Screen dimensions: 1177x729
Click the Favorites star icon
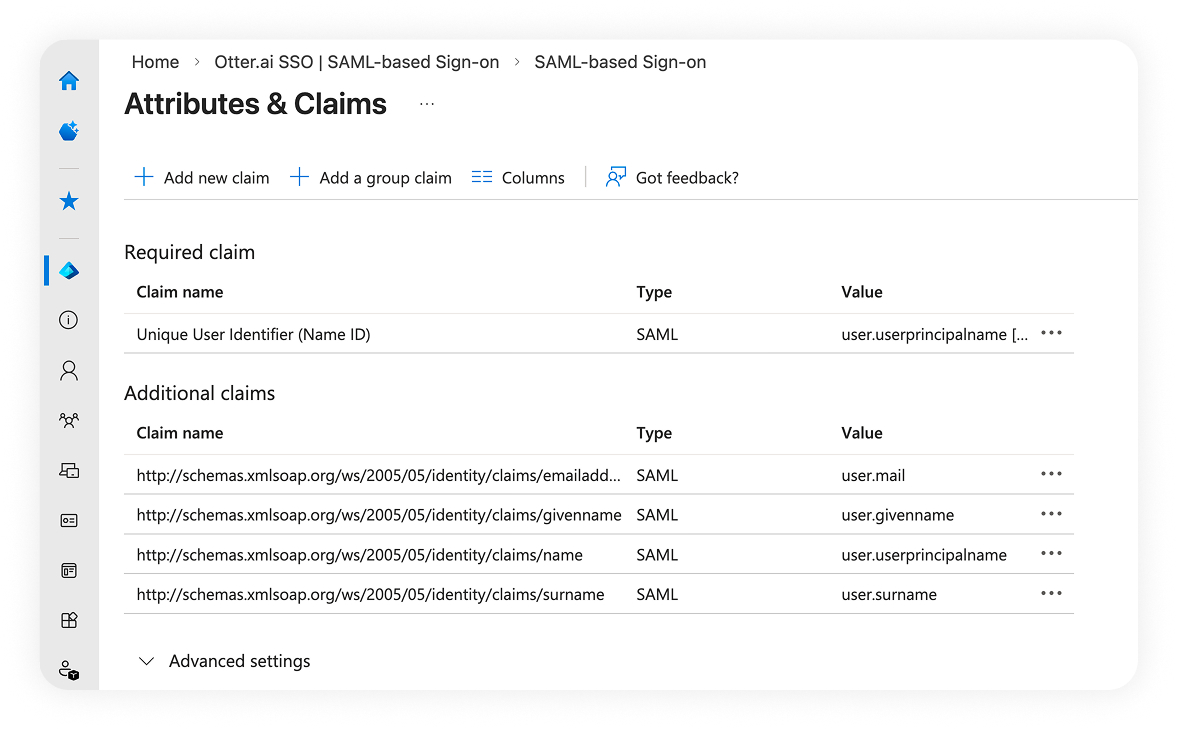click(69, 202)
